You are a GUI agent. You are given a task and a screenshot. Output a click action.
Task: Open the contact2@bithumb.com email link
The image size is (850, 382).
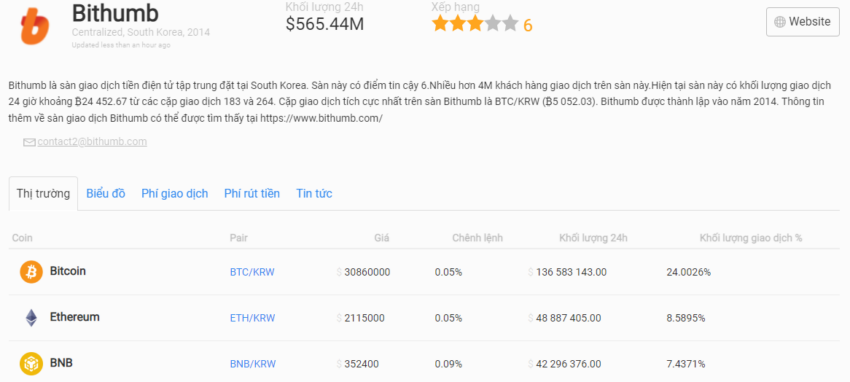pos(92,141)
